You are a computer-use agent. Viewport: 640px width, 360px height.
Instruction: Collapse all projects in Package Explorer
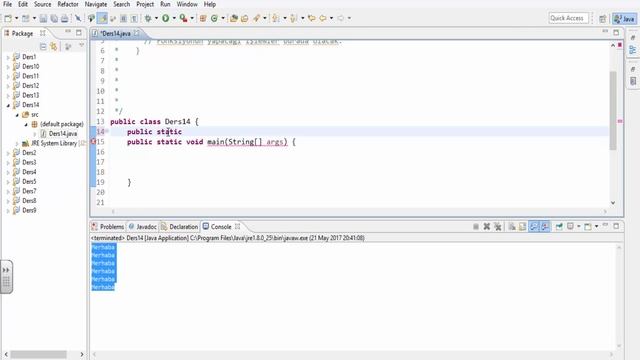click(43, 47)
